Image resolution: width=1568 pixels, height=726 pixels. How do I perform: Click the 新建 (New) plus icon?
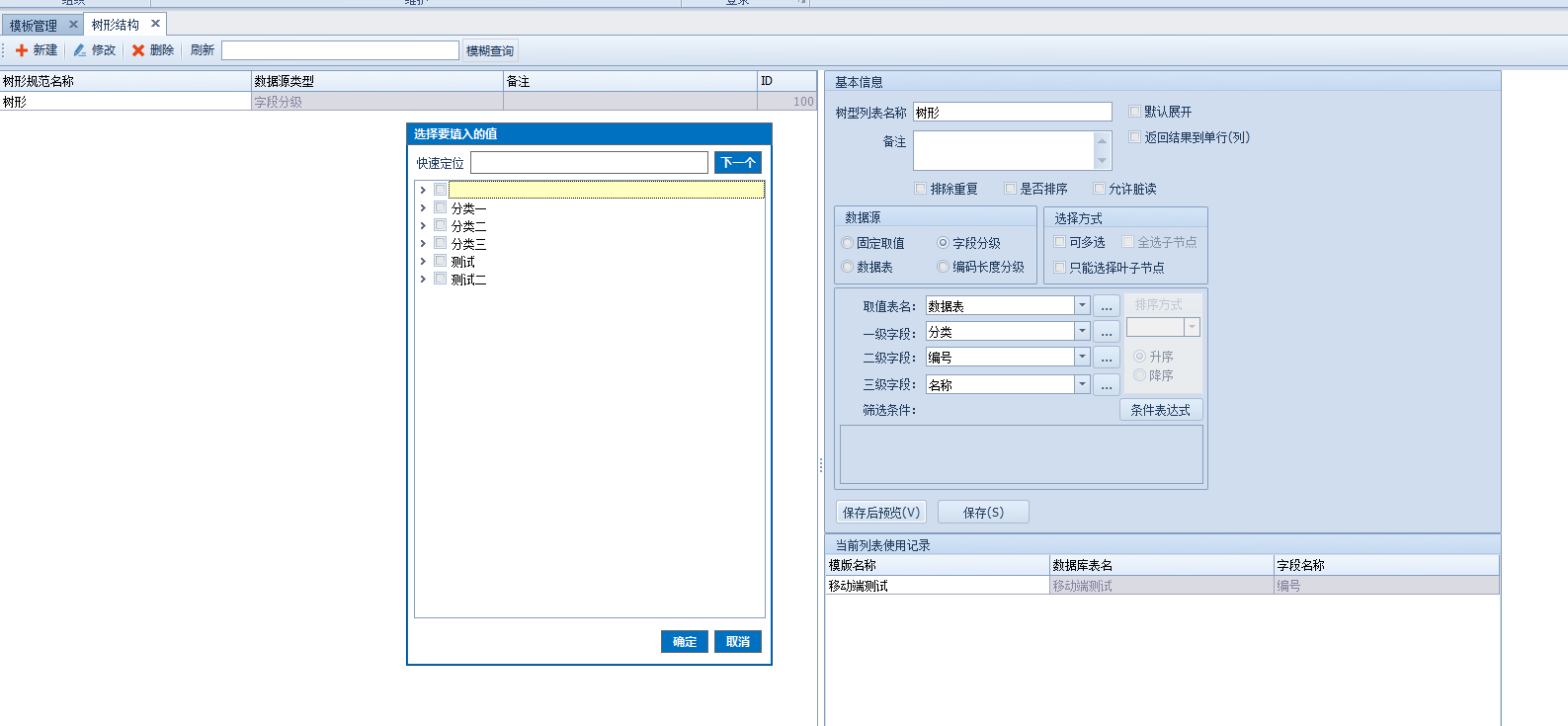(22, 50)
